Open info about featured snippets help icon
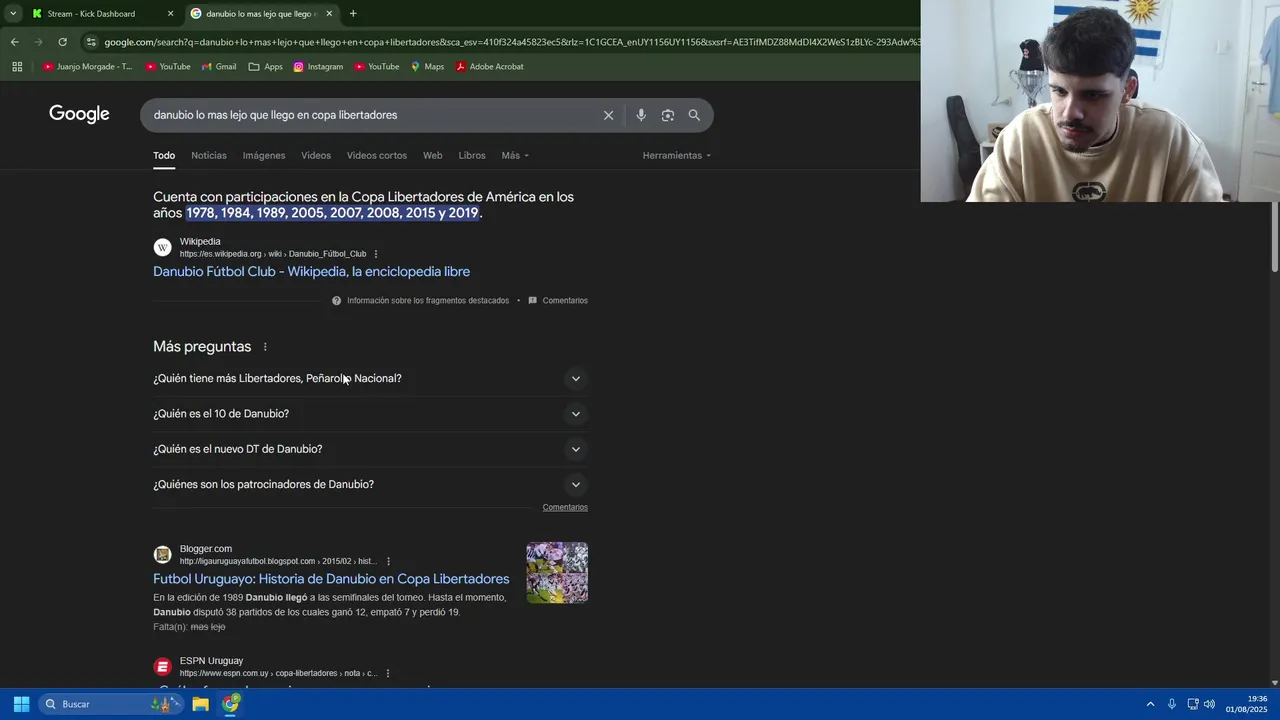Image resolution: width=1280 pixels, height=720 pixels. click(337, 300)
